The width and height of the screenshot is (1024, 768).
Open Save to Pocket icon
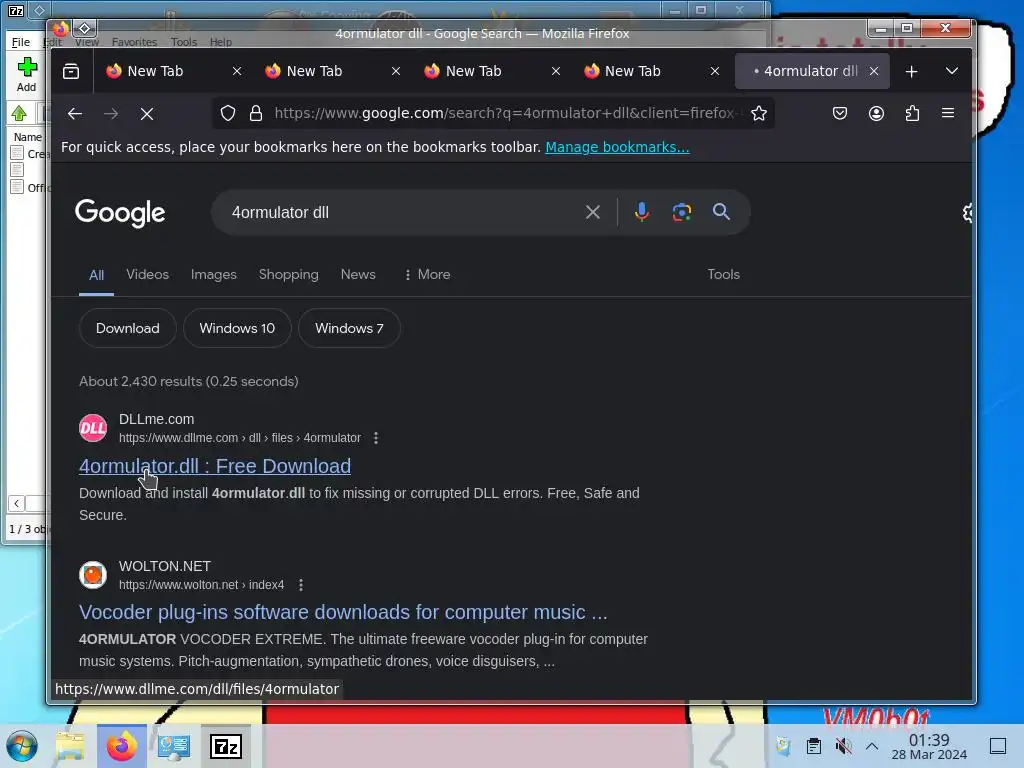click(x=840, y=113)
